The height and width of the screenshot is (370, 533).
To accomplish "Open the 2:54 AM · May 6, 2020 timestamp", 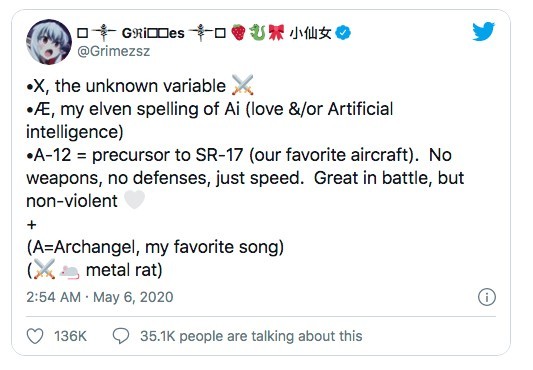I will point(100,297).
